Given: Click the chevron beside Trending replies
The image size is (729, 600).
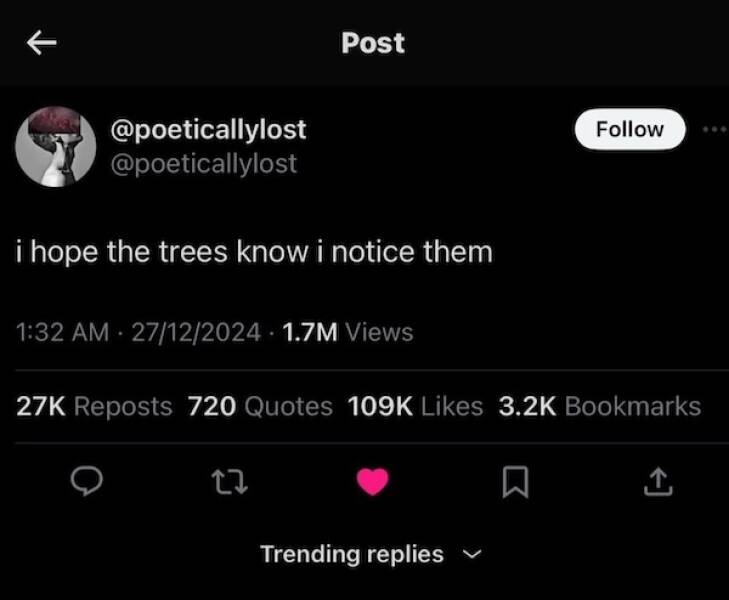Looking at the screenshot, I should click(474, 554).
